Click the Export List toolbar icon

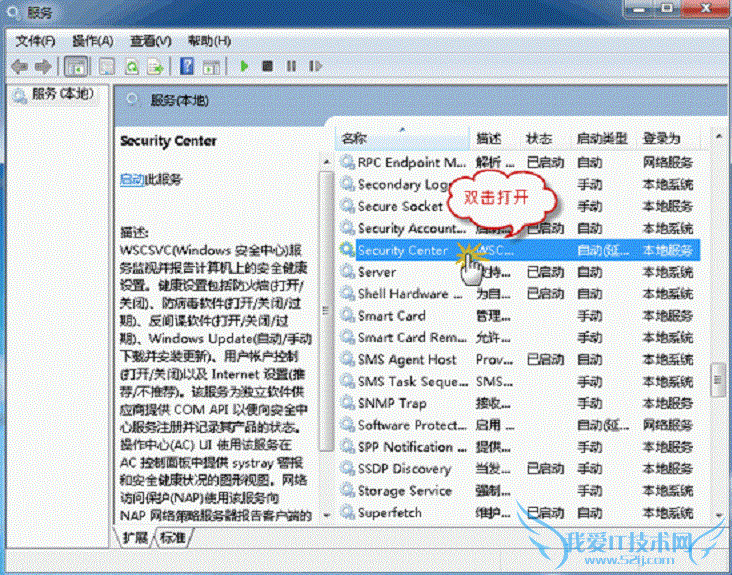click(155, 67)
